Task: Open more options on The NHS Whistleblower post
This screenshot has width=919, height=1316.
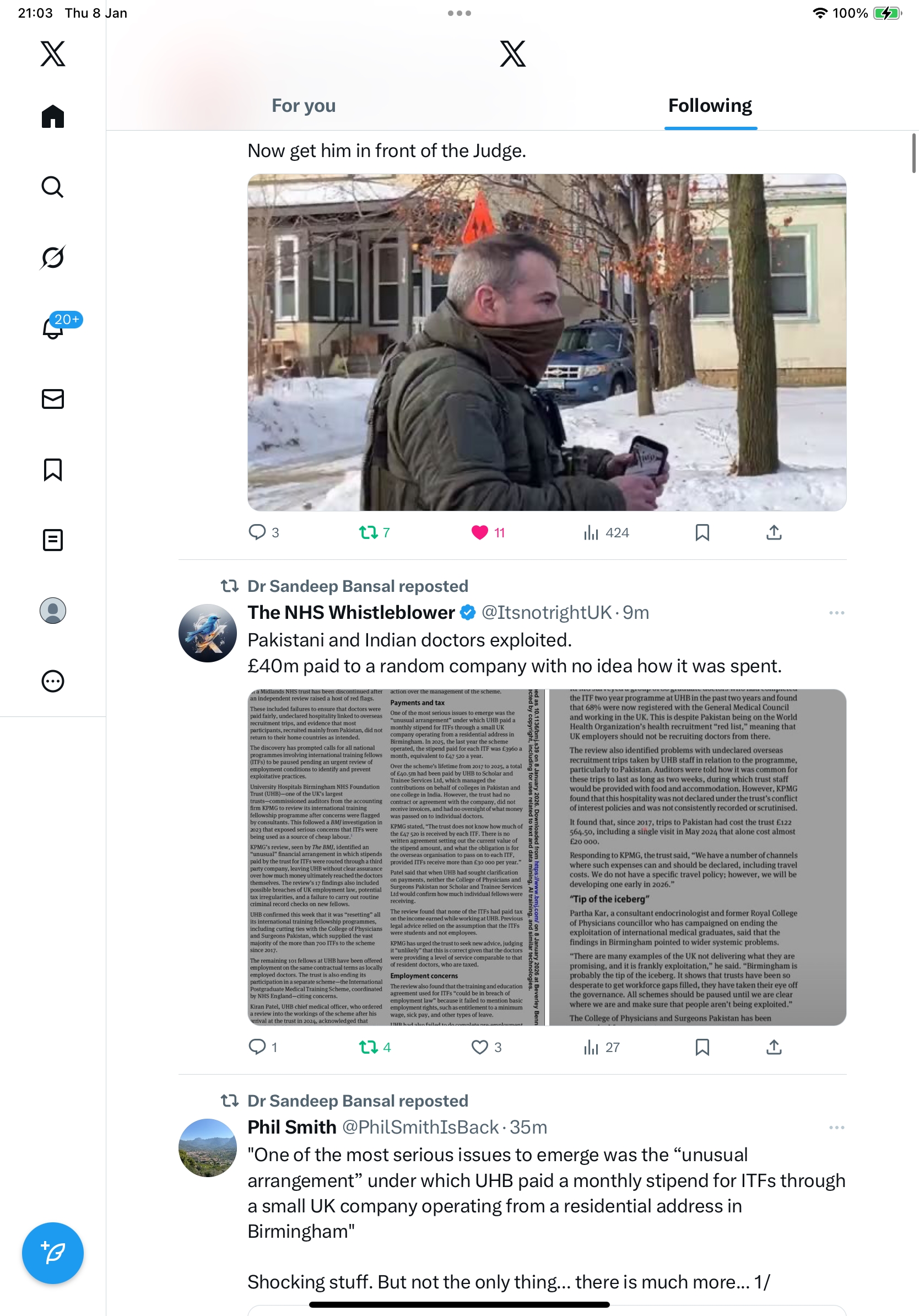Action: [x=836, y=613]
